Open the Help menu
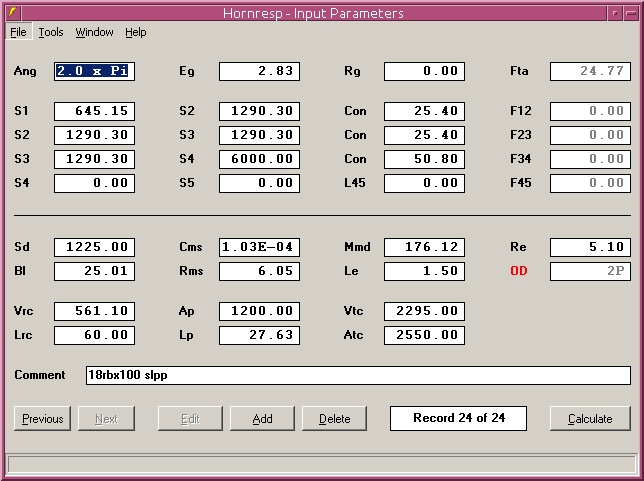This screenshot has width=644, height=481. point(136,32)
